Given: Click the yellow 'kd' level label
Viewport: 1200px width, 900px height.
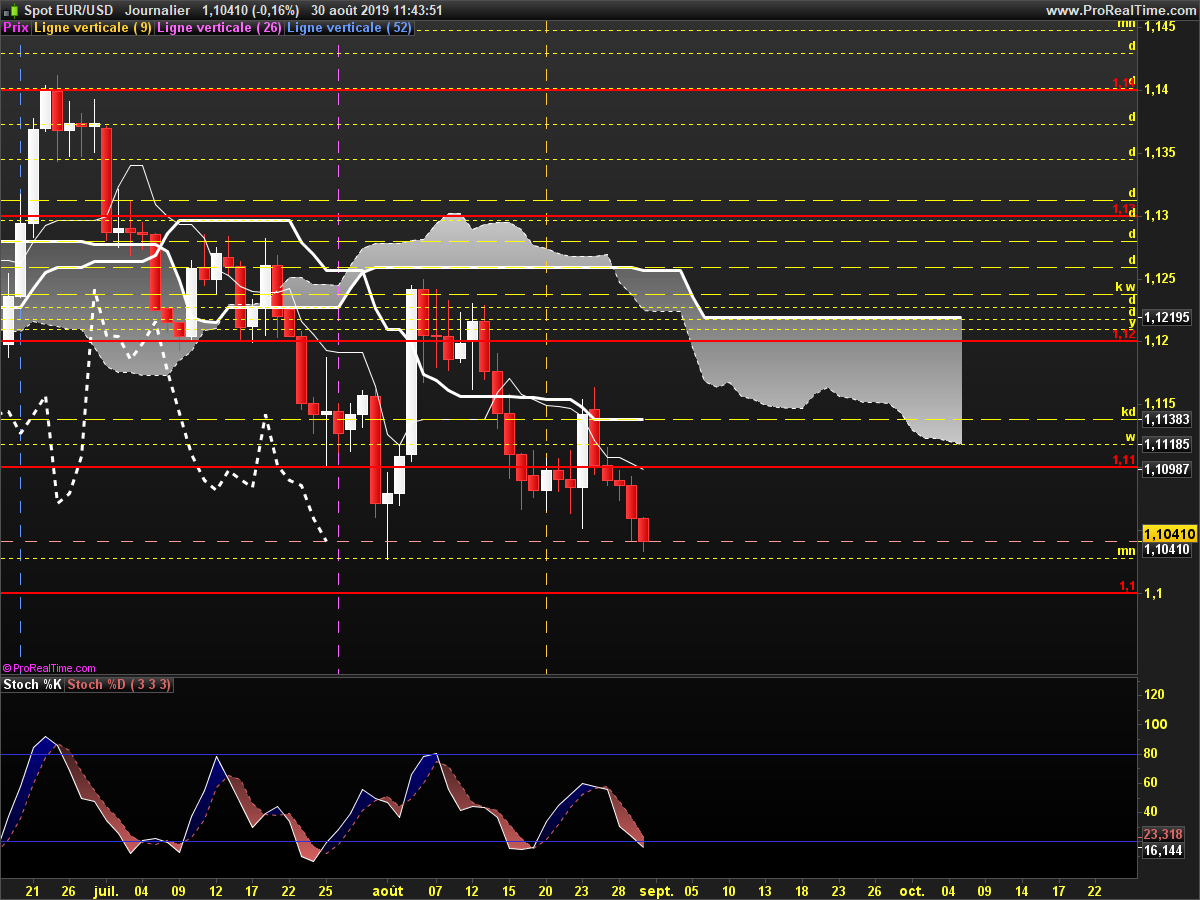Looking at the screenshot, I should coord(1127,412).
